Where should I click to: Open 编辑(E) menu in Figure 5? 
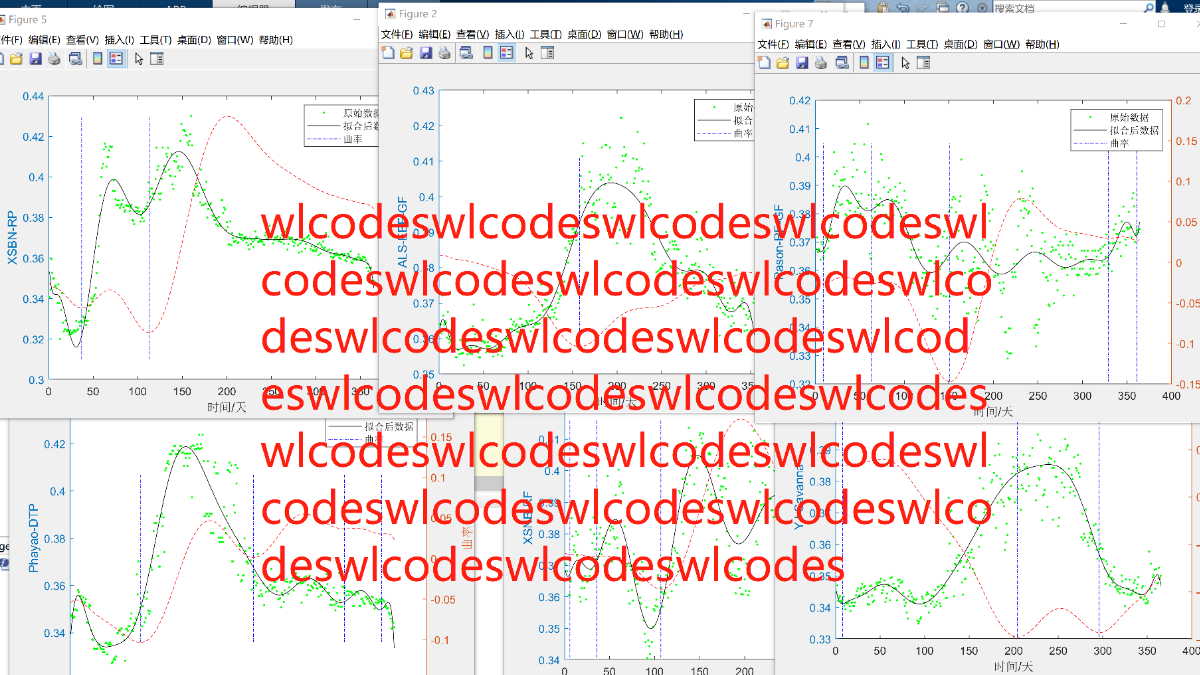(44, 40)
